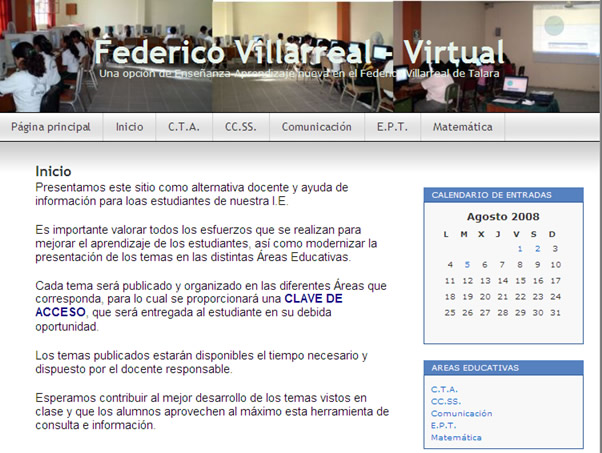The width and height of the screenshot is (602, 453).
Task: Go to C.T.A. in the top navigation bar
Action: click(x=184, y=127)
